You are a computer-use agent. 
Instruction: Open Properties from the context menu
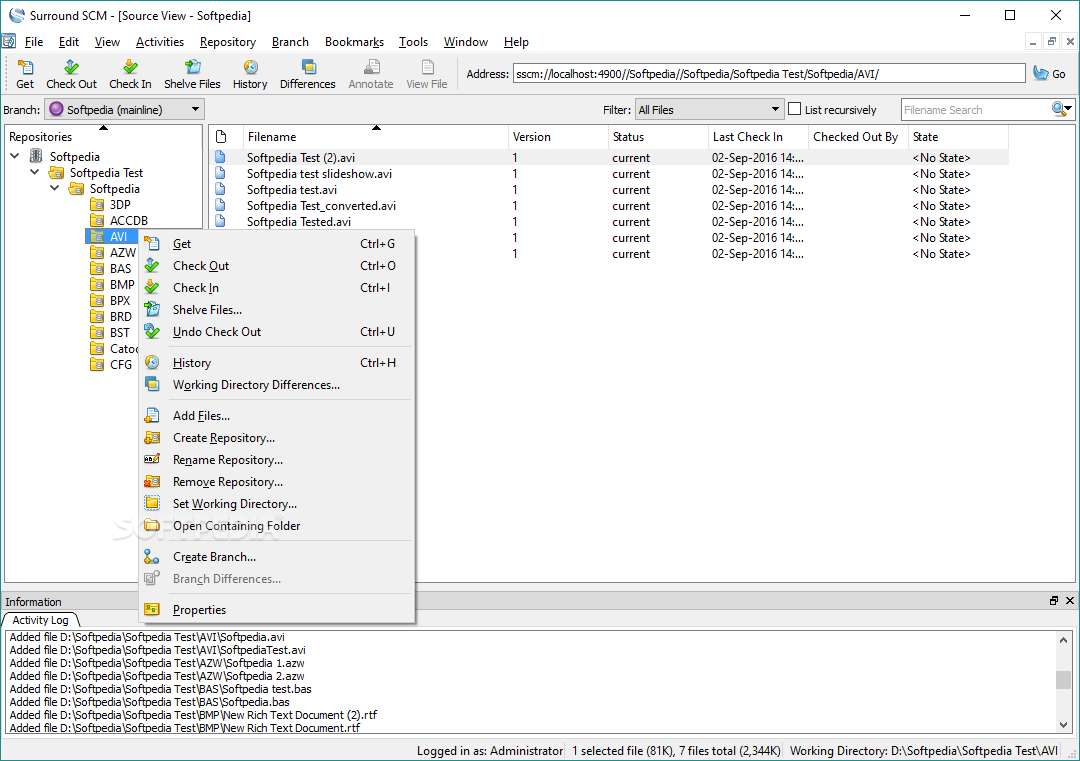coord(277,610)
